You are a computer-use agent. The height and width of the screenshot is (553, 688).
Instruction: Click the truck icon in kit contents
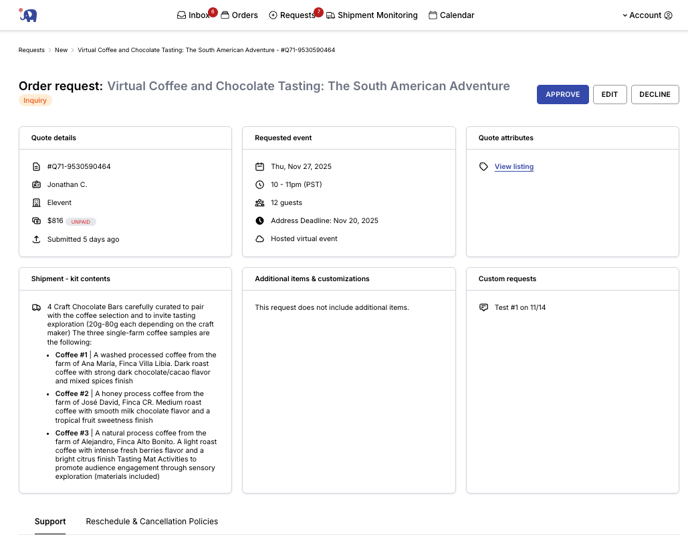click(36, 308)
